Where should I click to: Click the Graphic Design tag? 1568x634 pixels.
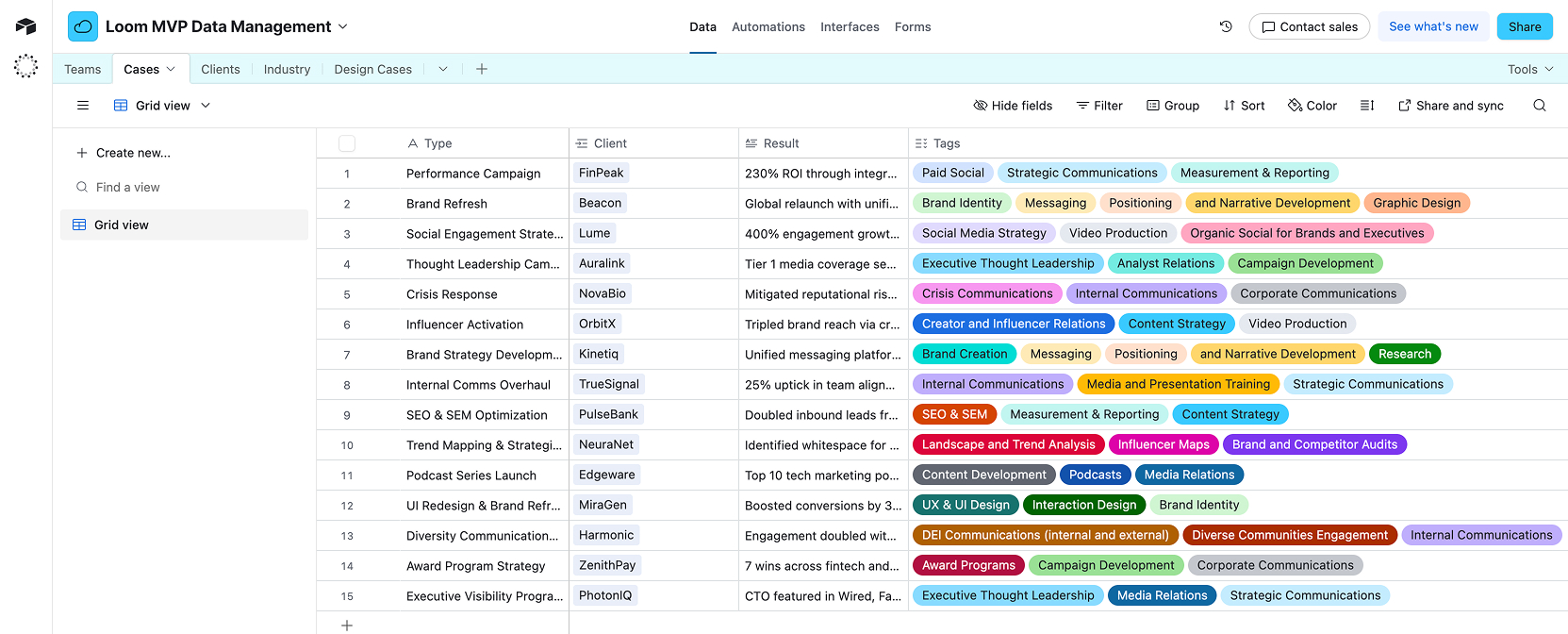pyautogui.click(x=1416, y=203)
